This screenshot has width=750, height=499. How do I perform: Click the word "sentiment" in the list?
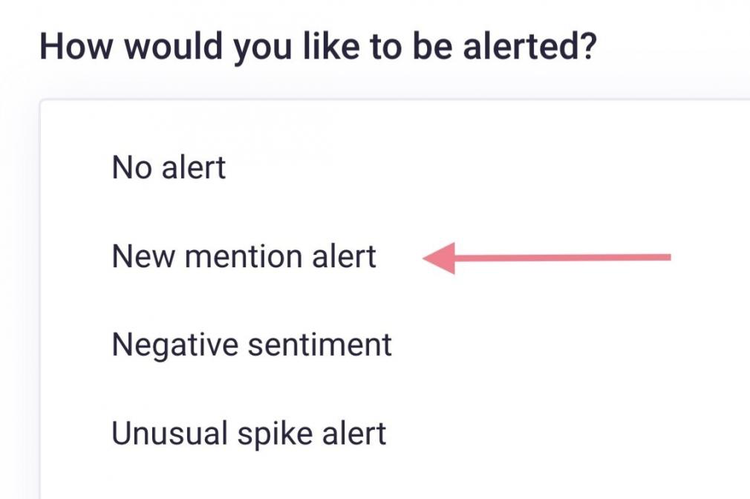320,344
